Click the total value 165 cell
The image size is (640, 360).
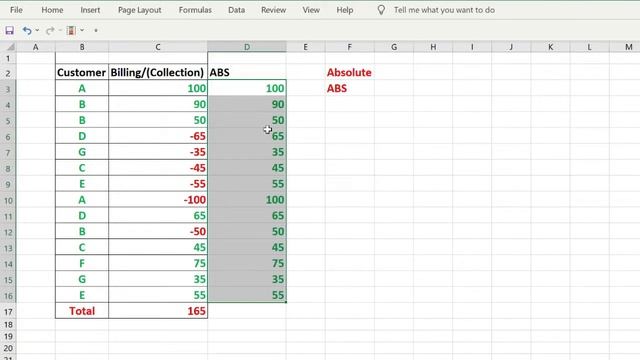click(x=158, y=311)
